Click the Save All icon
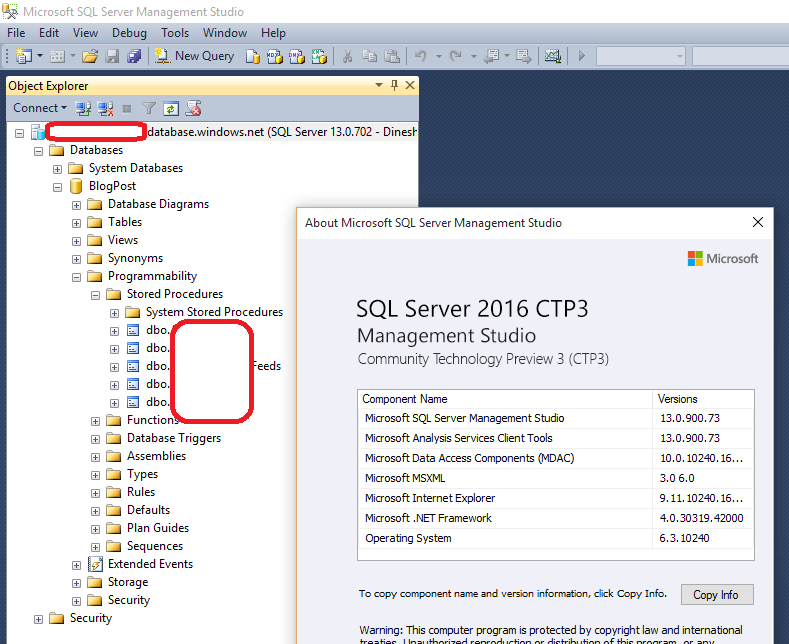 134,56
